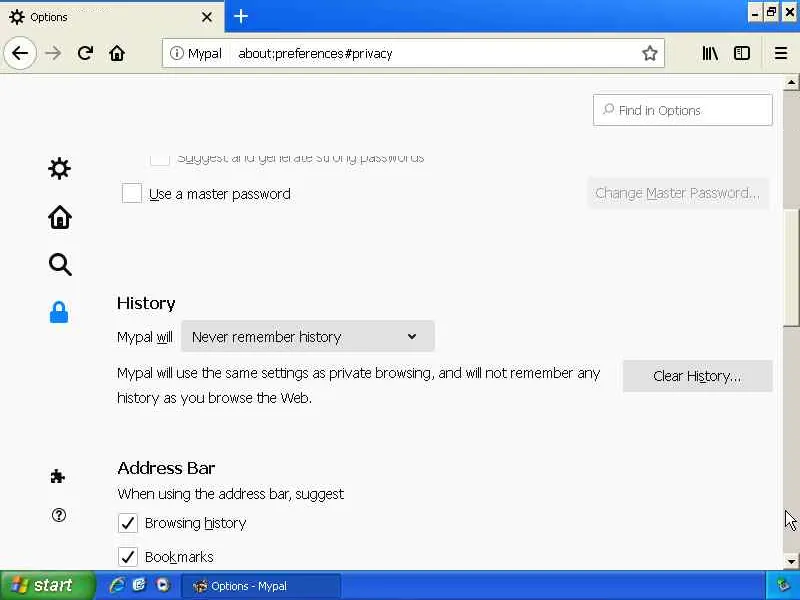Uncheck Bookmarks suggestion
Viewport: 800px width, 600px height.
[128, 557]
